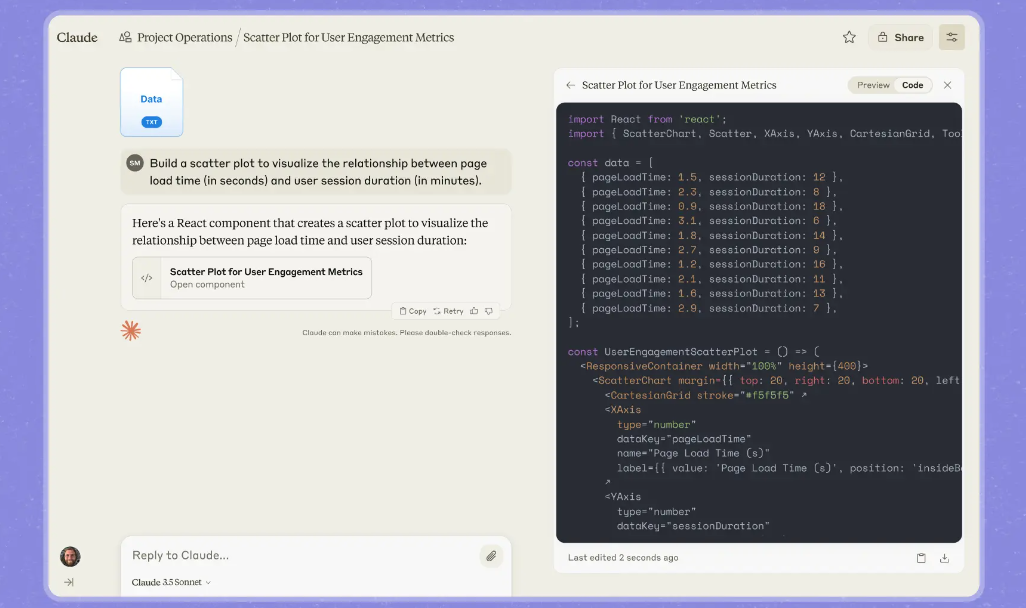Click the user prompt message about scatter plot

[316, 171]
